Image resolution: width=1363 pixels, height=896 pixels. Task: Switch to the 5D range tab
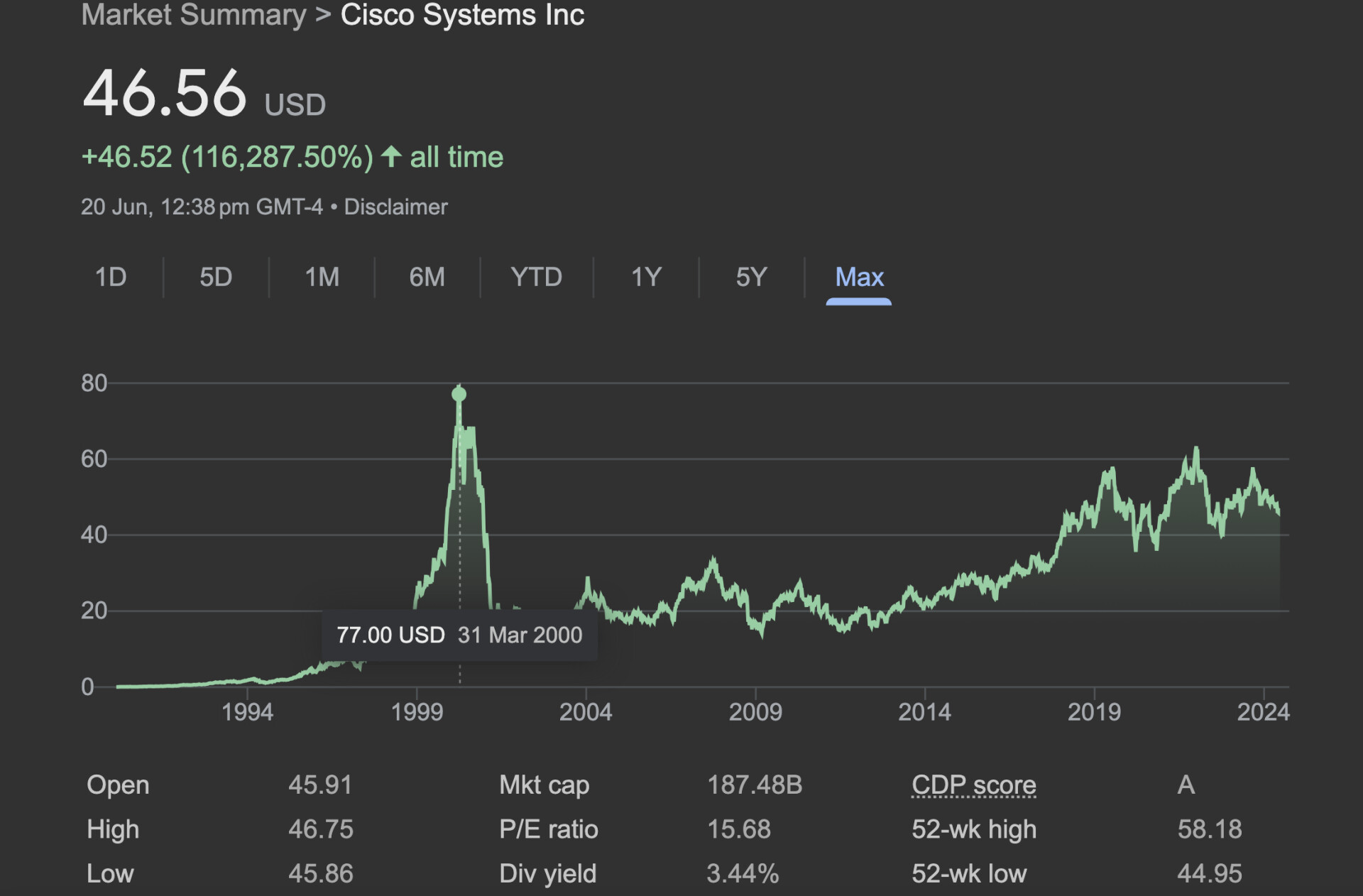coord(216,277)
